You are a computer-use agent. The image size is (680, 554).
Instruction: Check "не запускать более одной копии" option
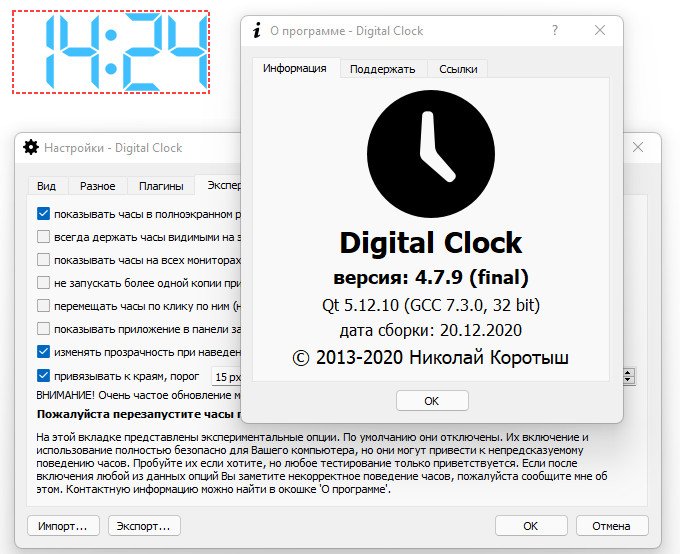43,283
